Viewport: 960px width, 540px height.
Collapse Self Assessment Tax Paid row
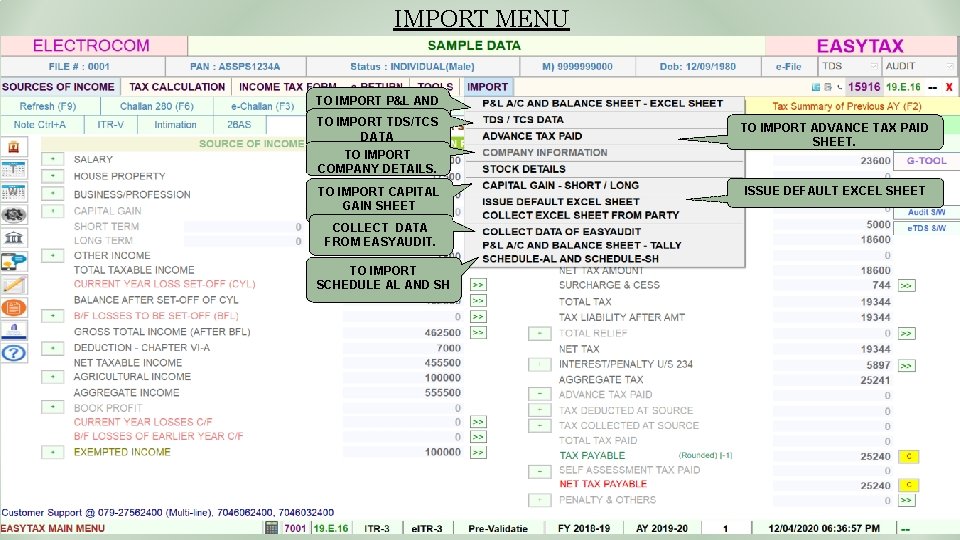pos(539,471)
